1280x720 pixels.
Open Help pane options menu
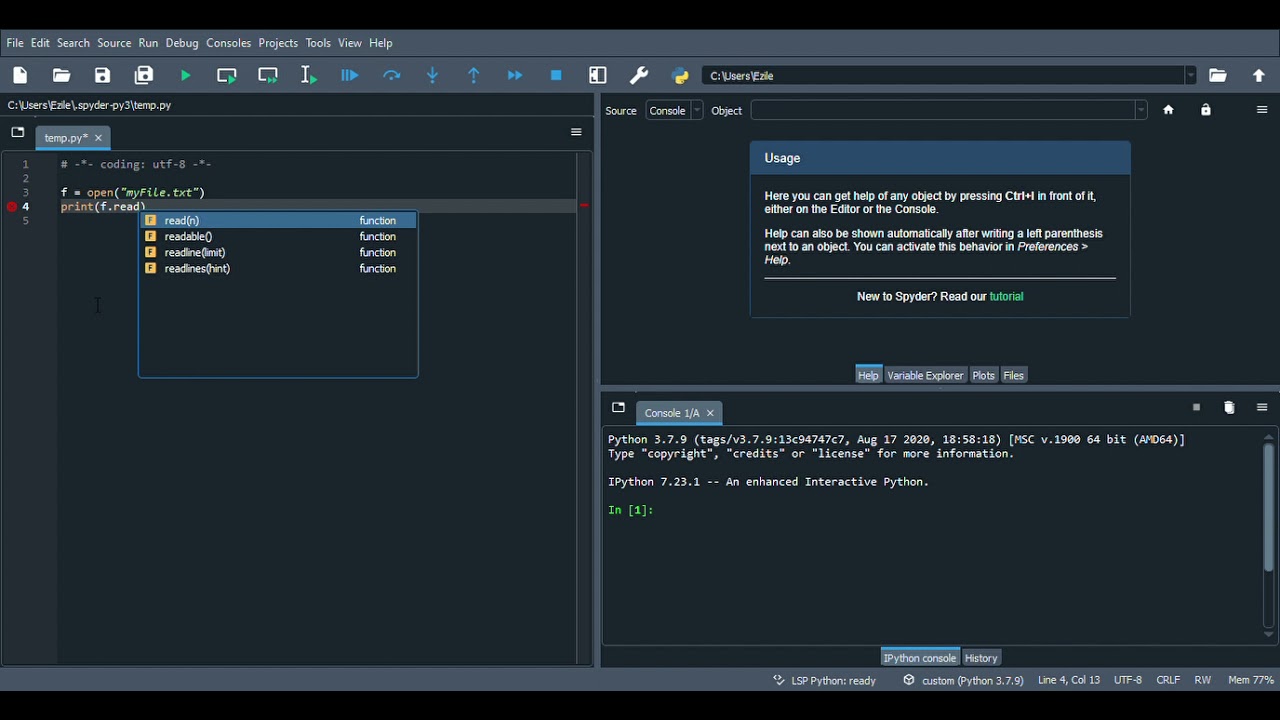(1262, 110)
